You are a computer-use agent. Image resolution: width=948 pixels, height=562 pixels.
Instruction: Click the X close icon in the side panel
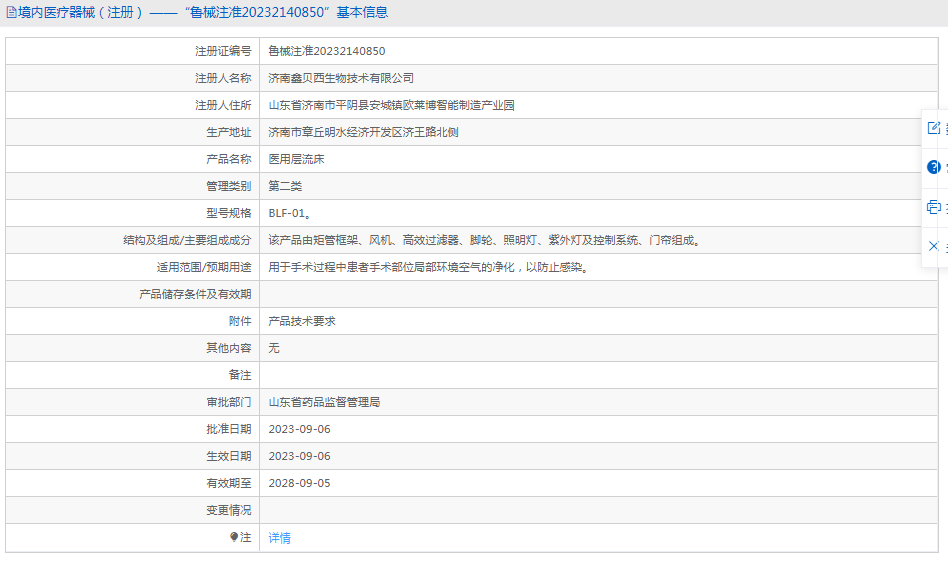[933, 246]
